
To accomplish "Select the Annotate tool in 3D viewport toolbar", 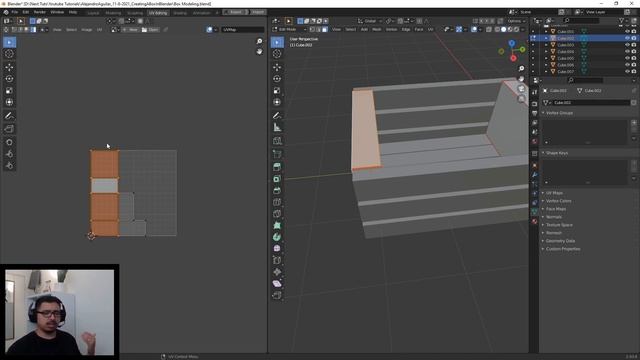I will pyautogui.click(x=277, y=116).
